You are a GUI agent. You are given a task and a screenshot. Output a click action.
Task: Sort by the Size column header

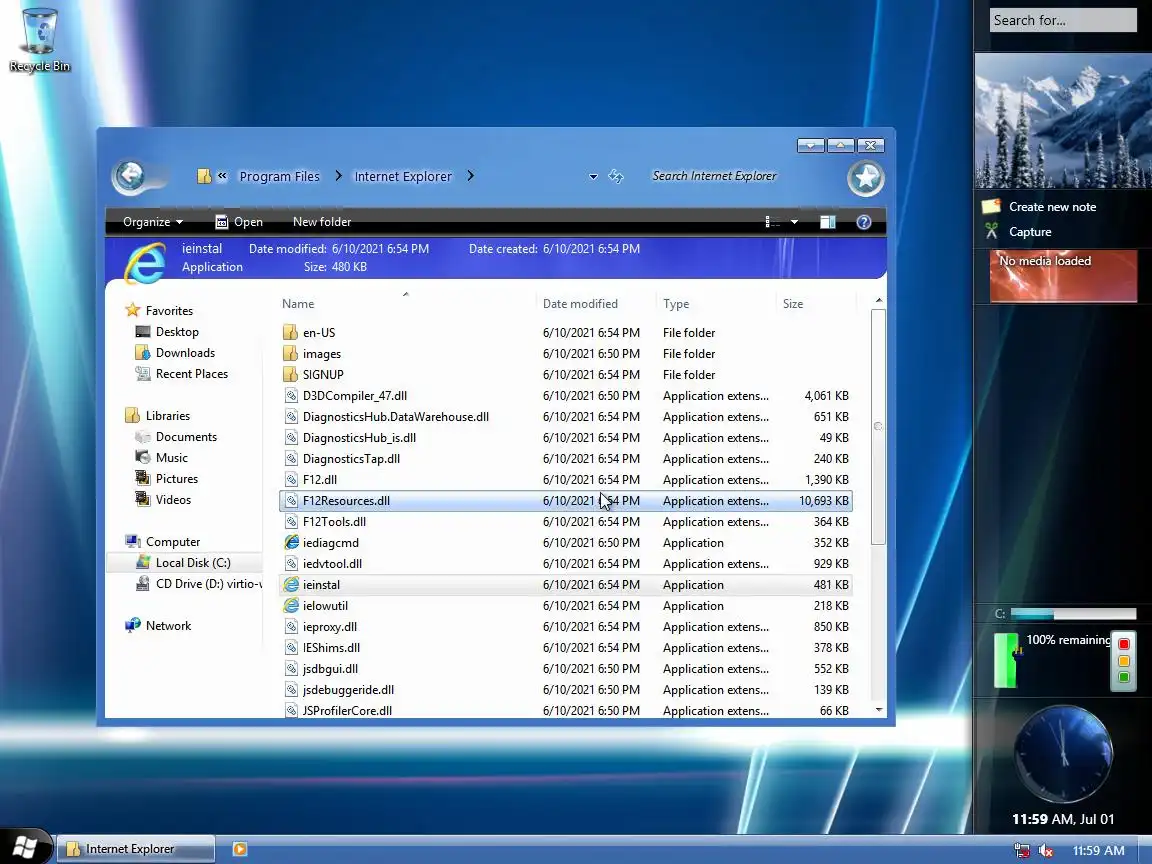pos(816,303)
